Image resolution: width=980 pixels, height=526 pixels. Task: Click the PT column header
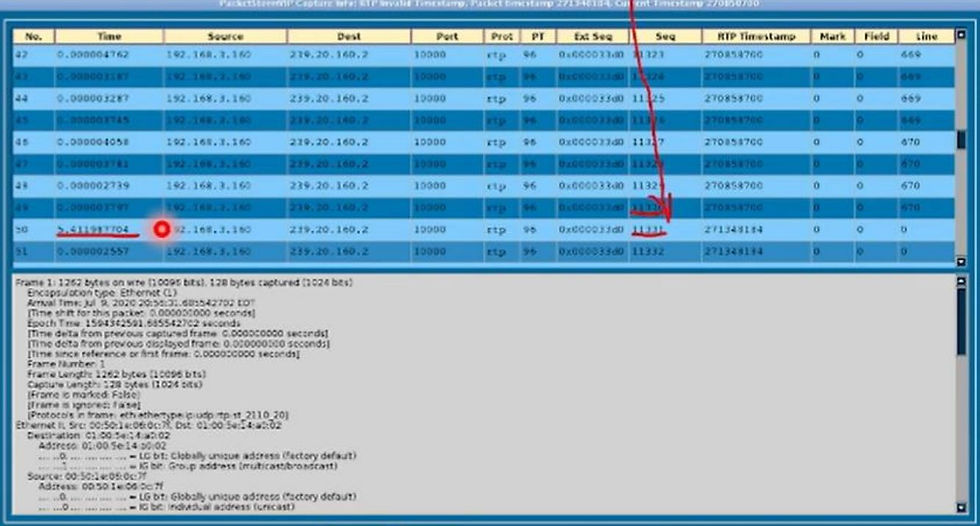pos(538,36)
